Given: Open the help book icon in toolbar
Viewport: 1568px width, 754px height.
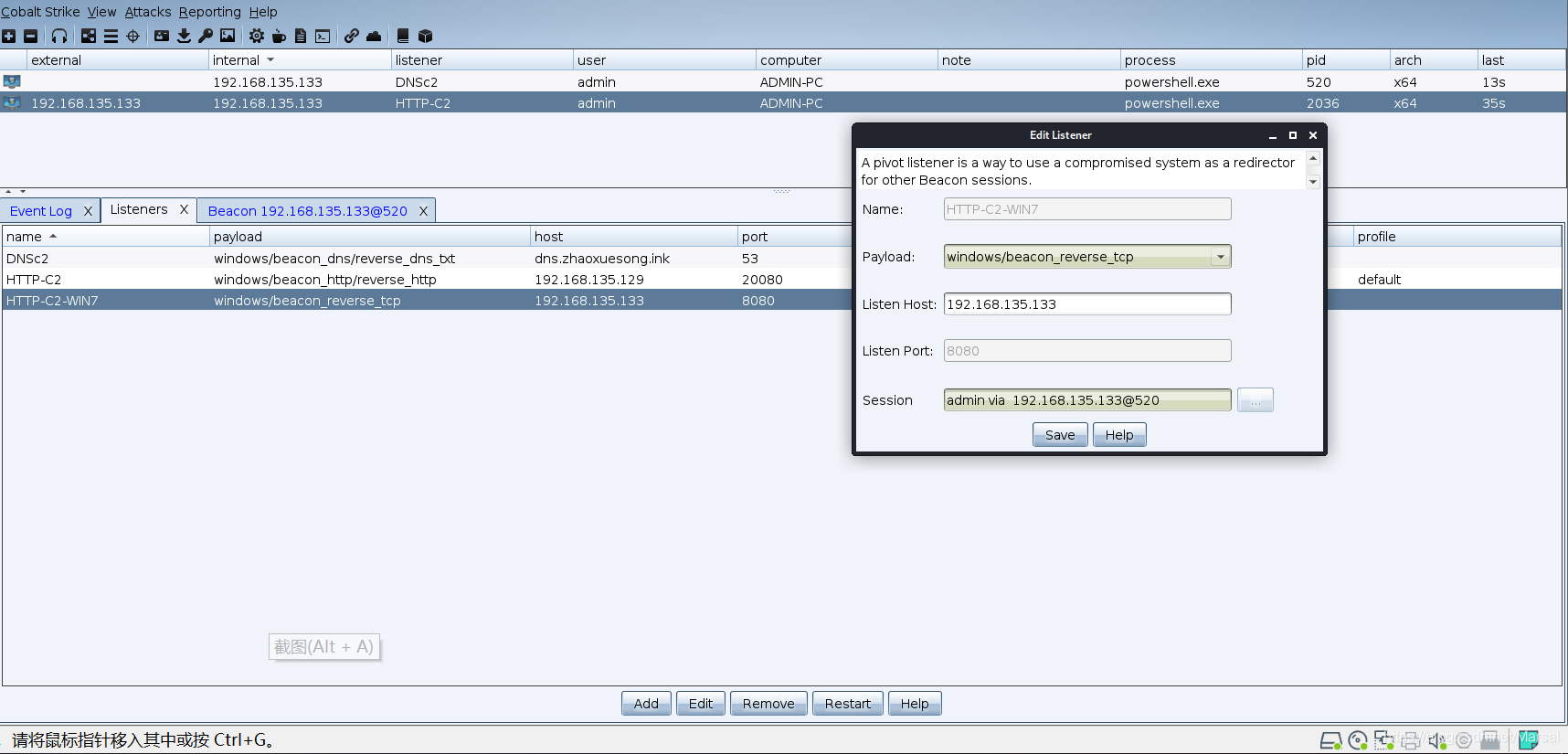Looking at the screenshot, I should pyautogui.click(x=403, y=36).
